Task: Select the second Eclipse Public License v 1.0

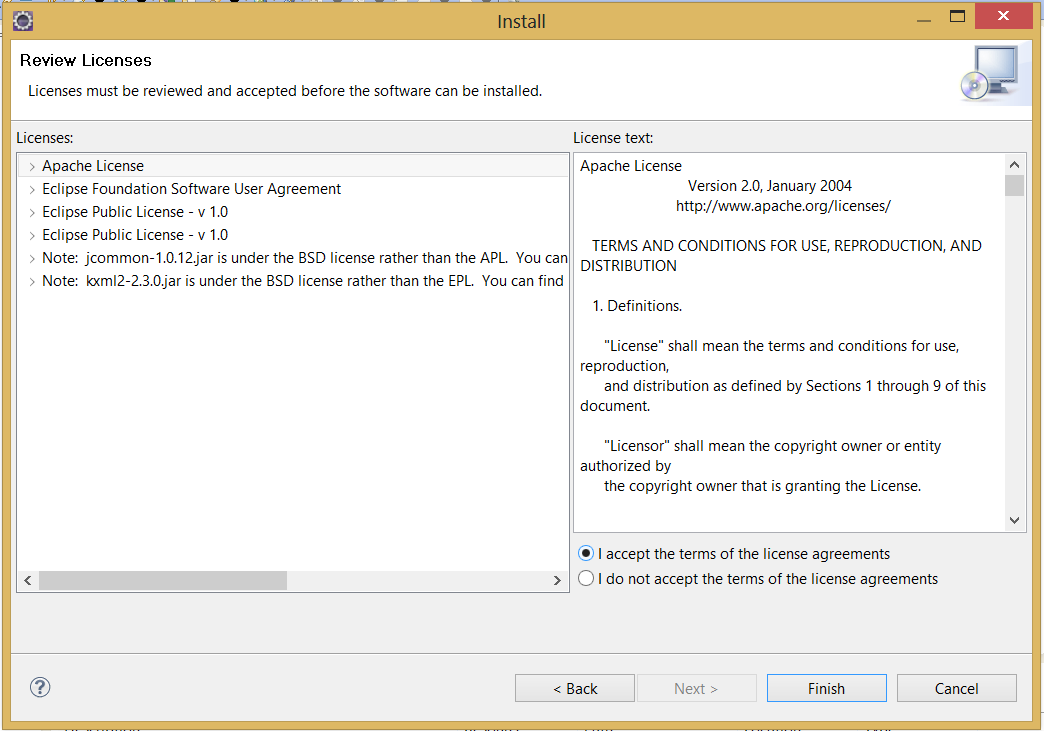Action: [x=135, y=235]
